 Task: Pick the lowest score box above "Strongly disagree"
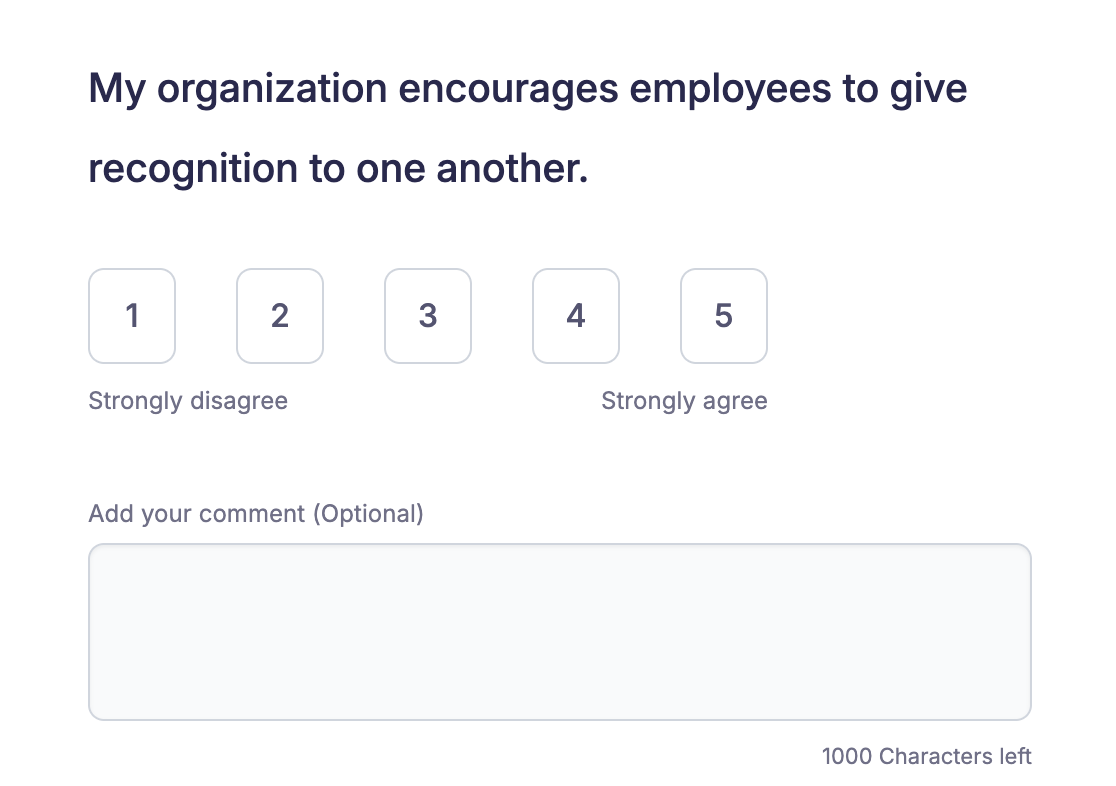(132, 316)
